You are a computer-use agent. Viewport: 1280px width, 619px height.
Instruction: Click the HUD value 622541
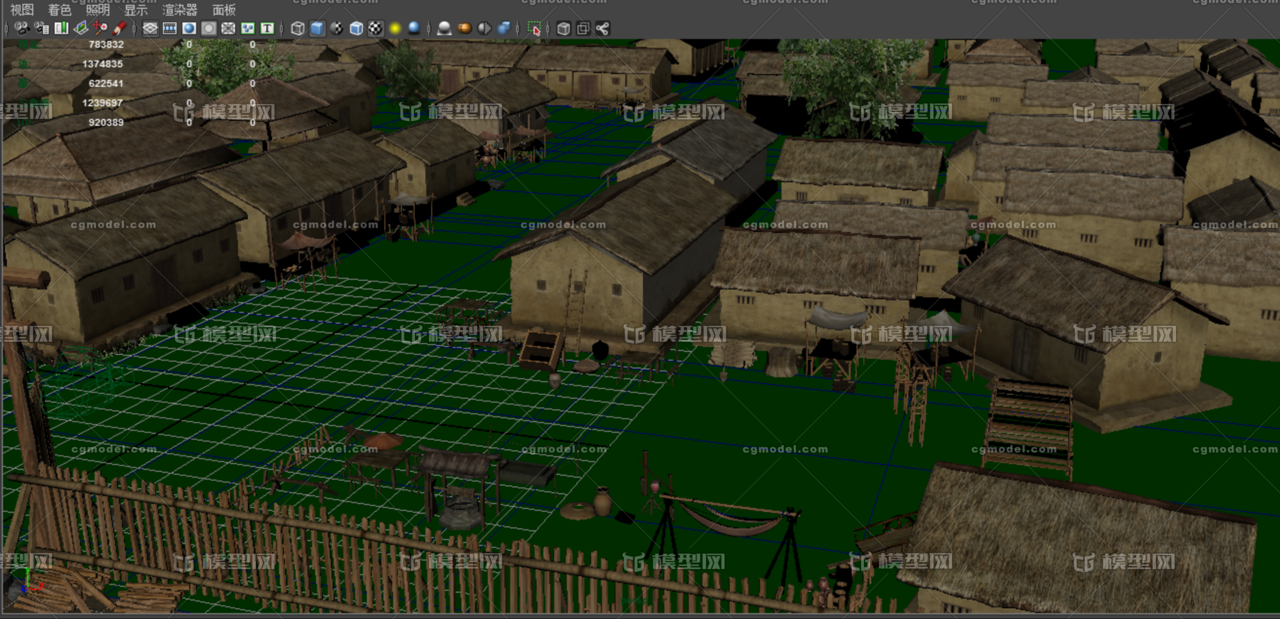[106, 84]
